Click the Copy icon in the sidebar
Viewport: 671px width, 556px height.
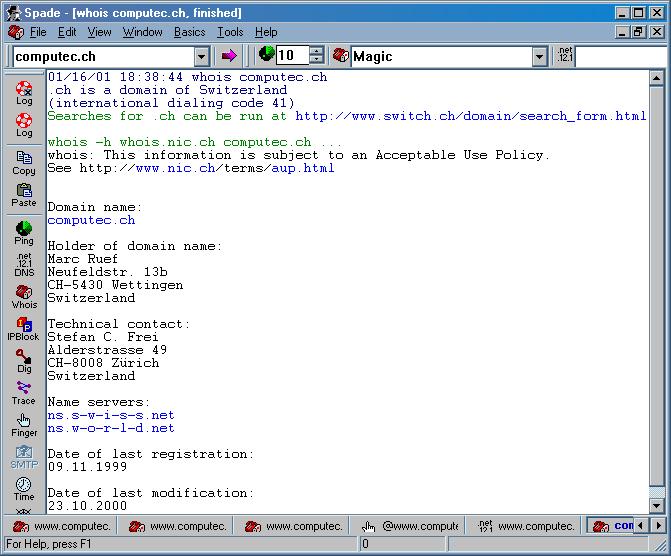tap(24, 163)
